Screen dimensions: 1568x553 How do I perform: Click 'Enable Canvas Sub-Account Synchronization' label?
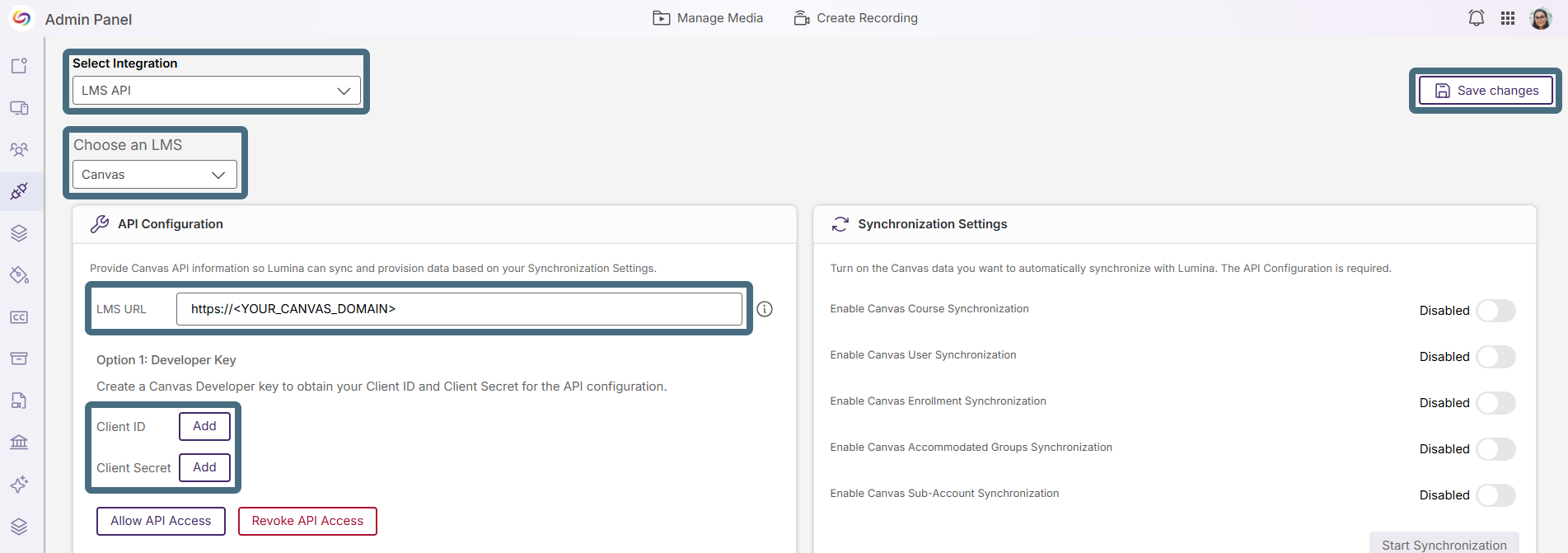tap(944, 494)
